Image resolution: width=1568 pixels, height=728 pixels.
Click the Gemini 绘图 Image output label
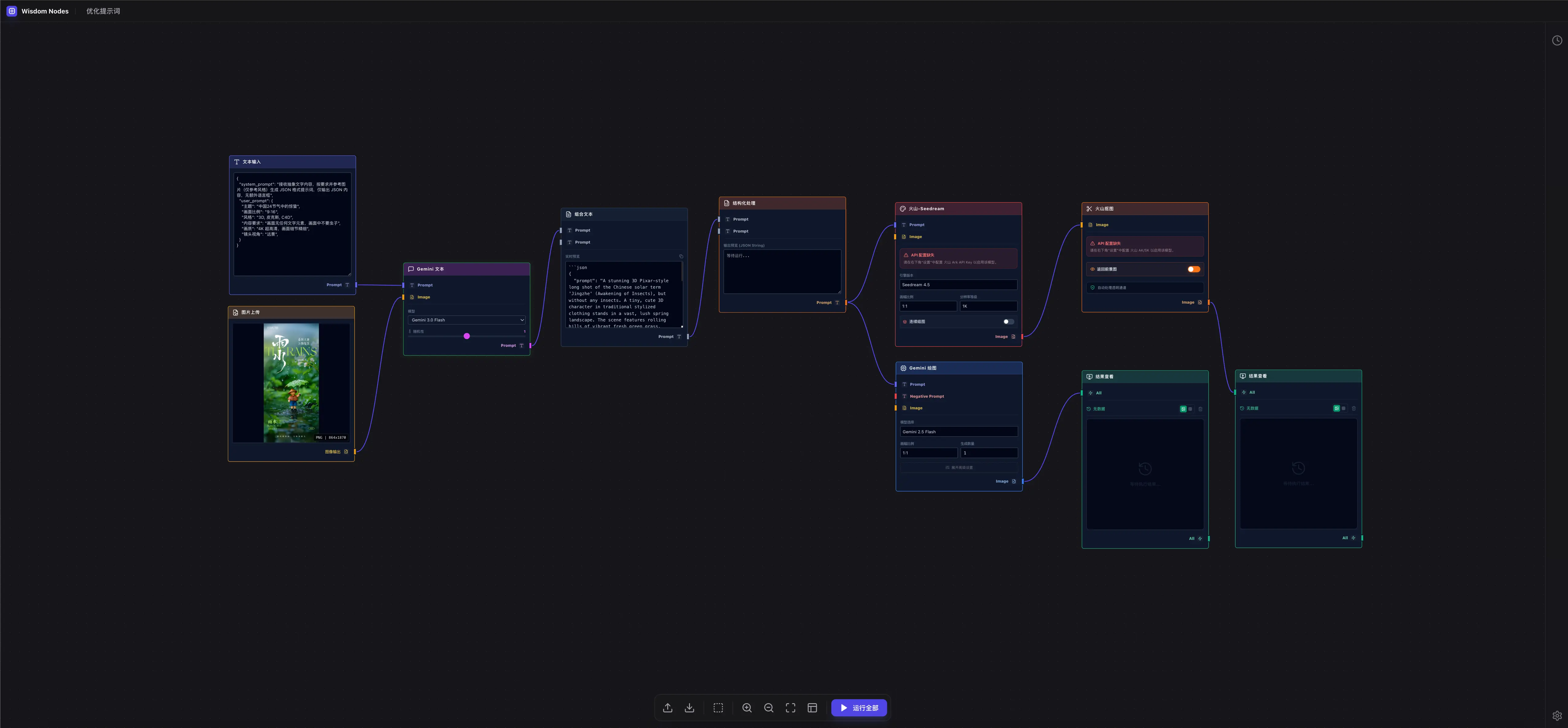[1002, 481]
